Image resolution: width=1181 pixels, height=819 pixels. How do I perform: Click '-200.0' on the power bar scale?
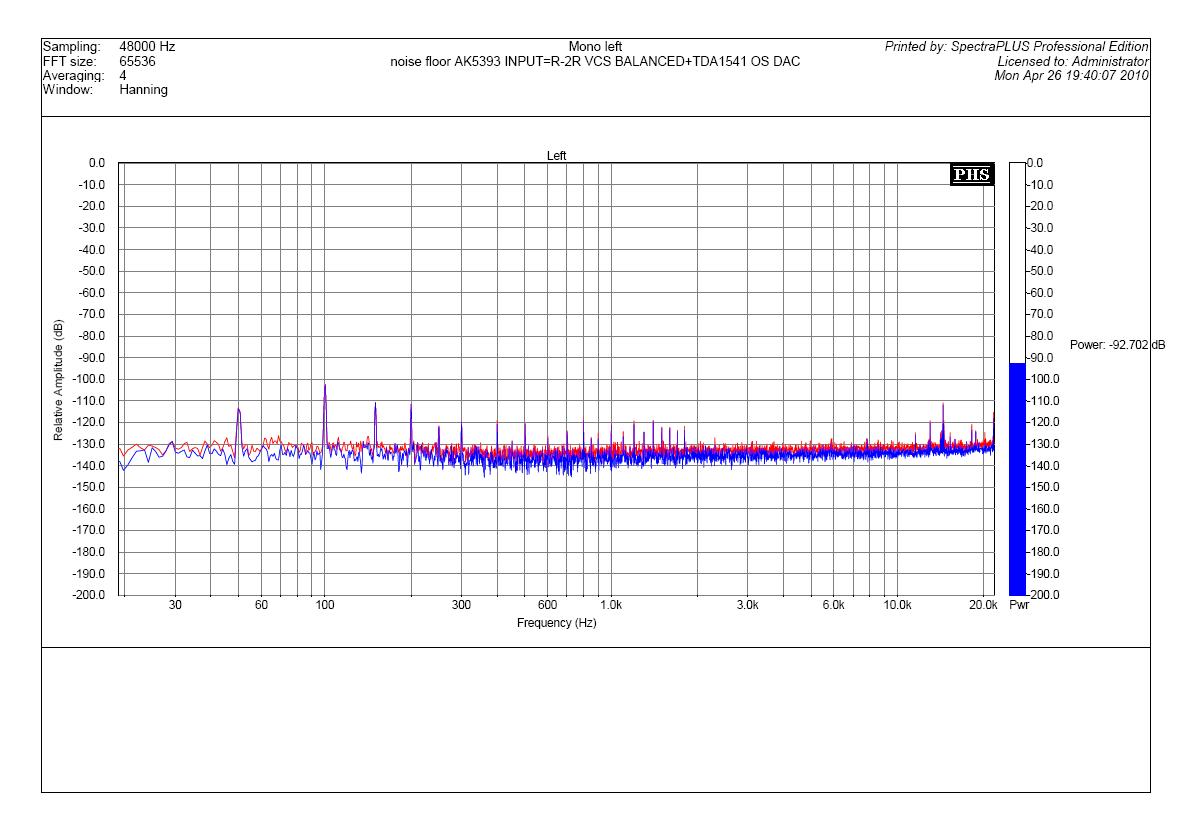click(1042, 595)
